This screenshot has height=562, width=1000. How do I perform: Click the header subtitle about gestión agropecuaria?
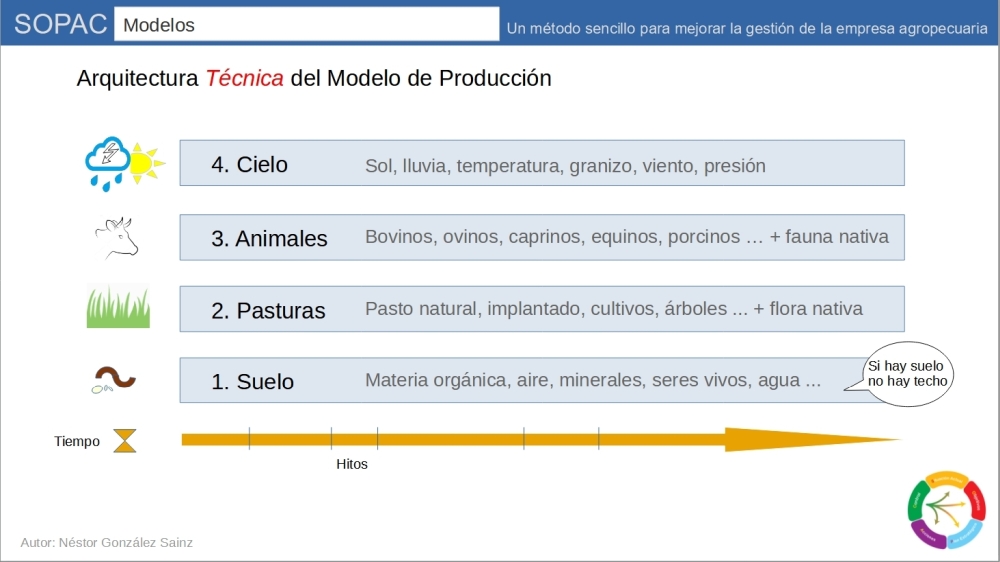click(x=747, y=28)
